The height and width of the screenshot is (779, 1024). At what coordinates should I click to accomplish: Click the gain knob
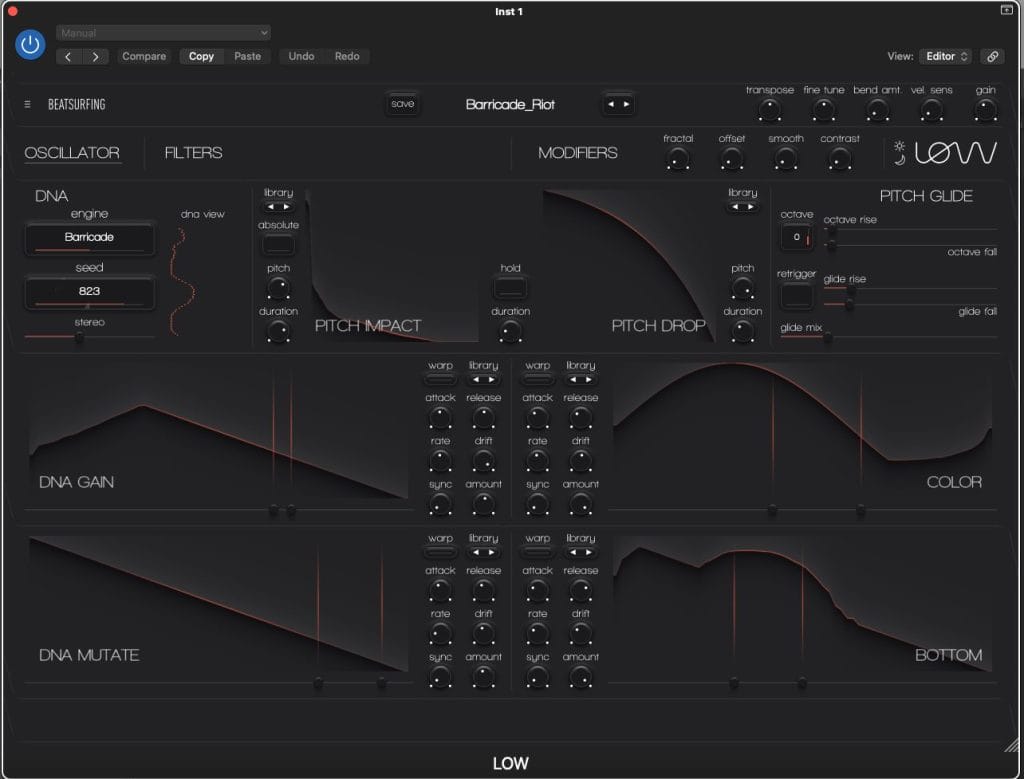coord(985,112)
